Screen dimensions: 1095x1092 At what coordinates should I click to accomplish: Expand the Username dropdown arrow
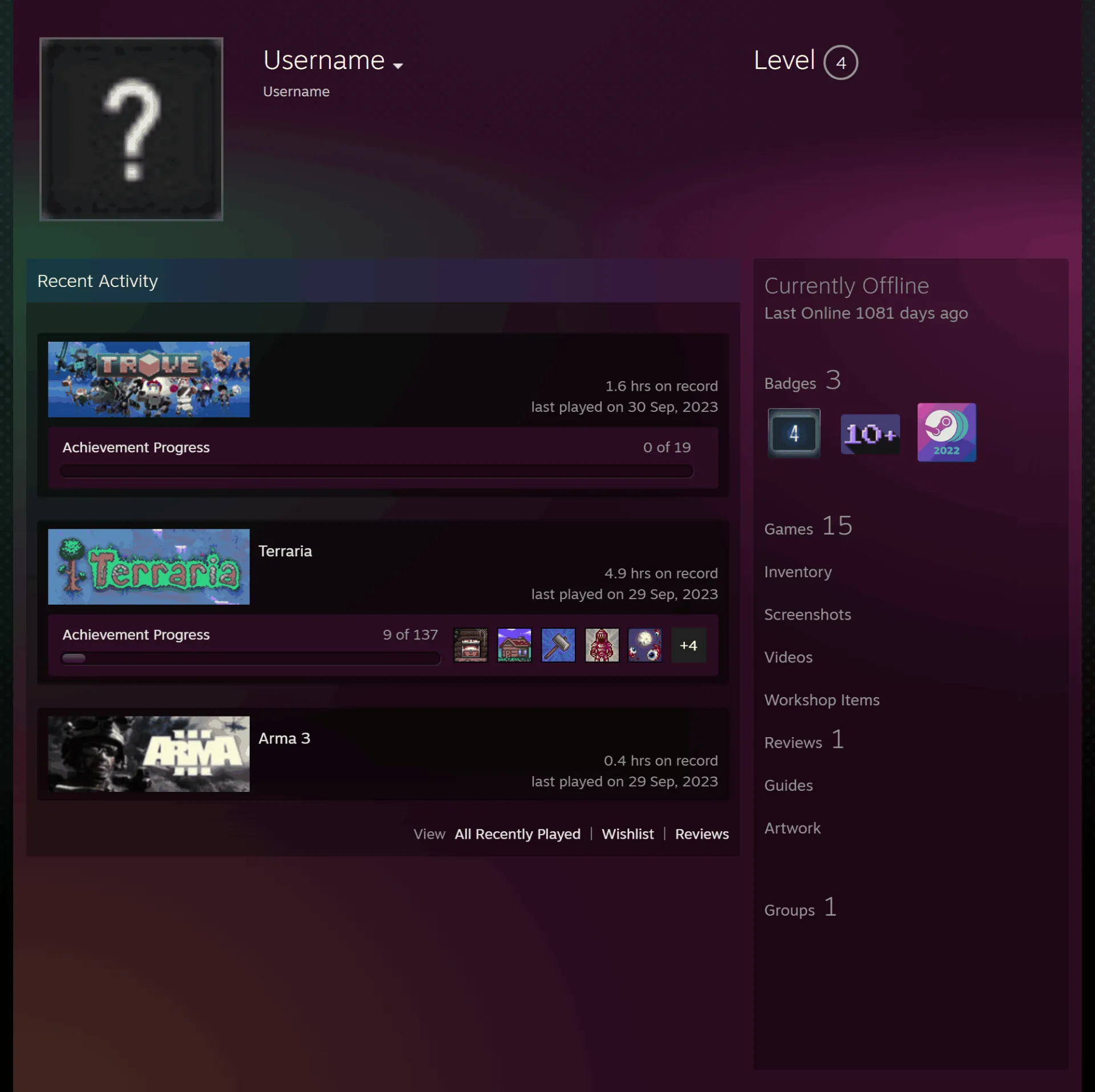(398, 66)
